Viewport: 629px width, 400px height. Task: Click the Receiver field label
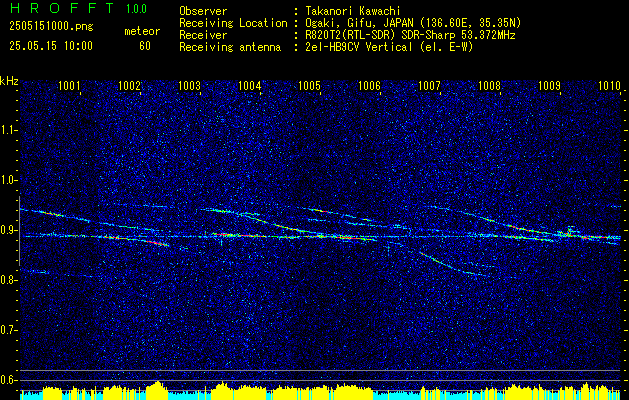pos(203,35)
